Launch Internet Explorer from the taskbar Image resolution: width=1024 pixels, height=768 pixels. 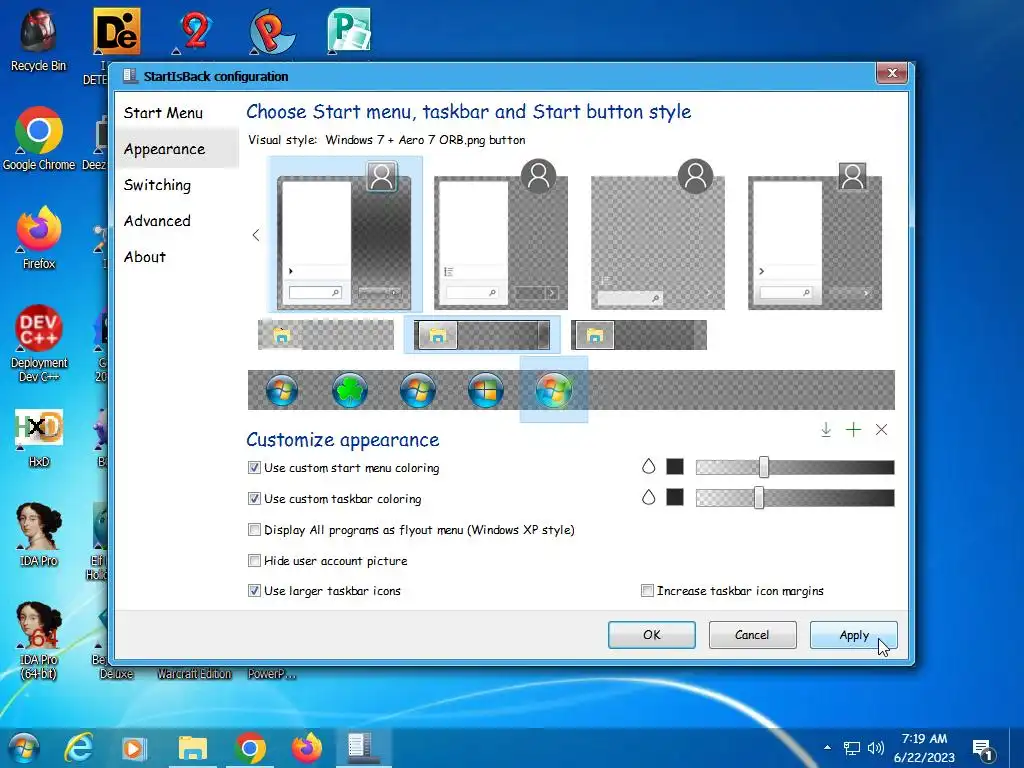(x=78, y=748)
